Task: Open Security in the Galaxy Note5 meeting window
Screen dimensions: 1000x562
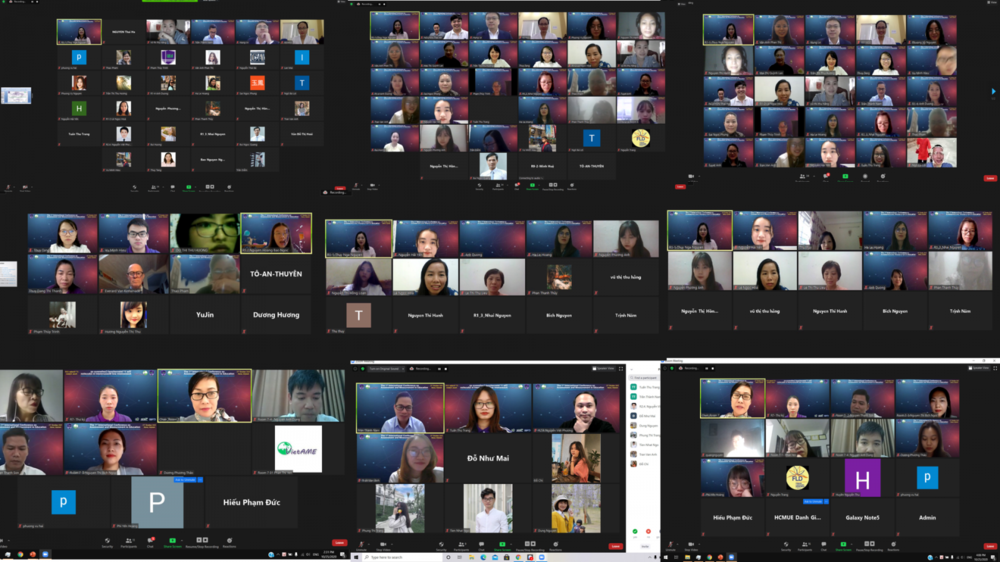Action: (786, 547)
